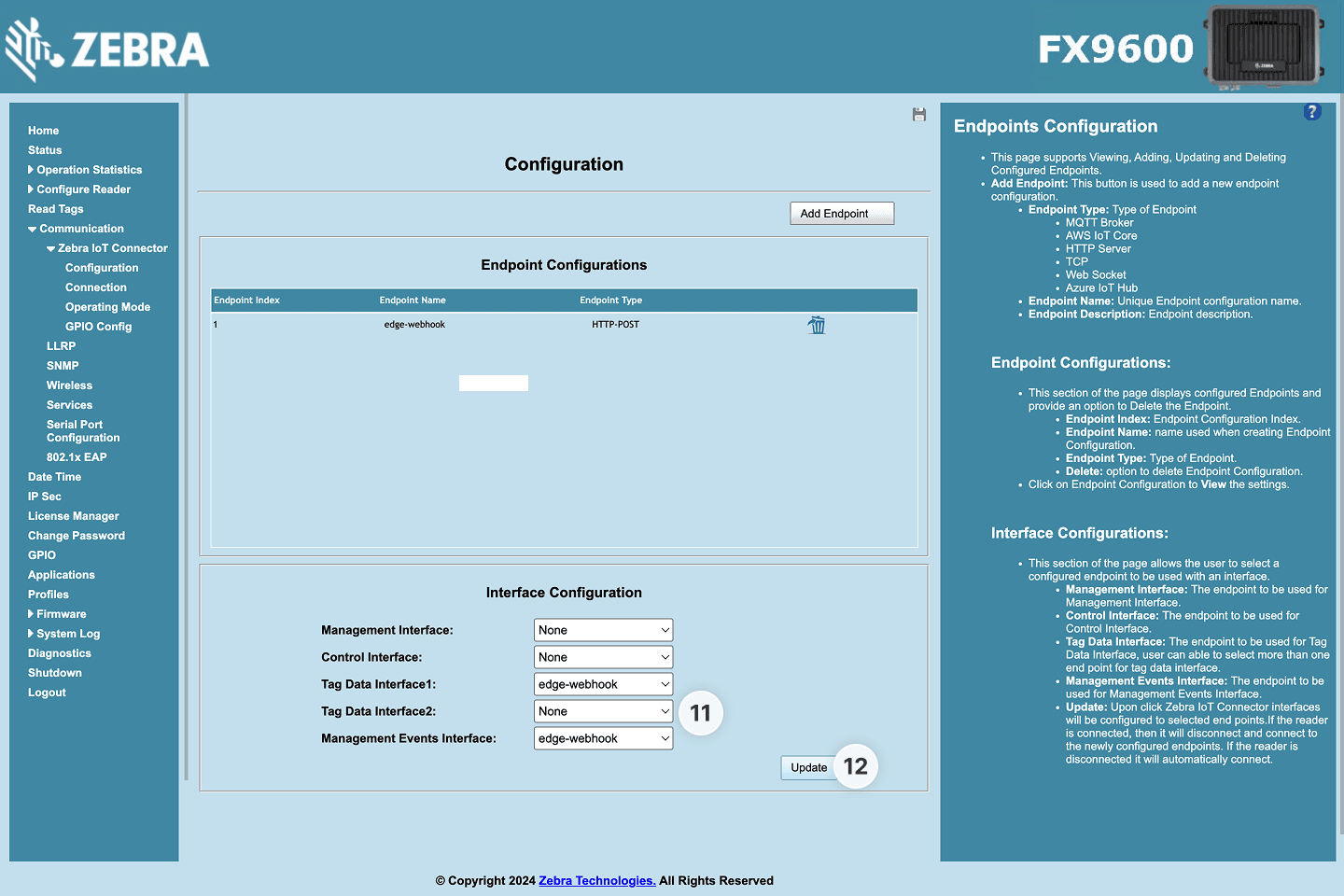
Task: Click endpoint index 1 in the table
Action: 216,325
